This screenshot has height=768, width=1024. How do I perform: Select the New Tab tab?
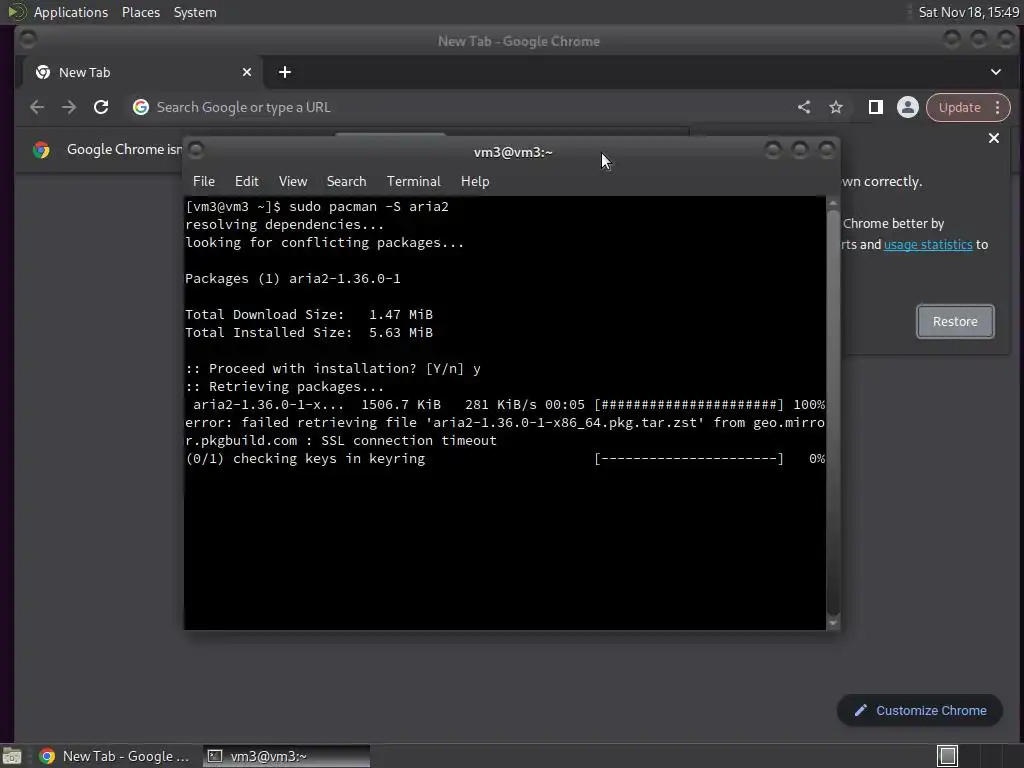pos(142,72)
